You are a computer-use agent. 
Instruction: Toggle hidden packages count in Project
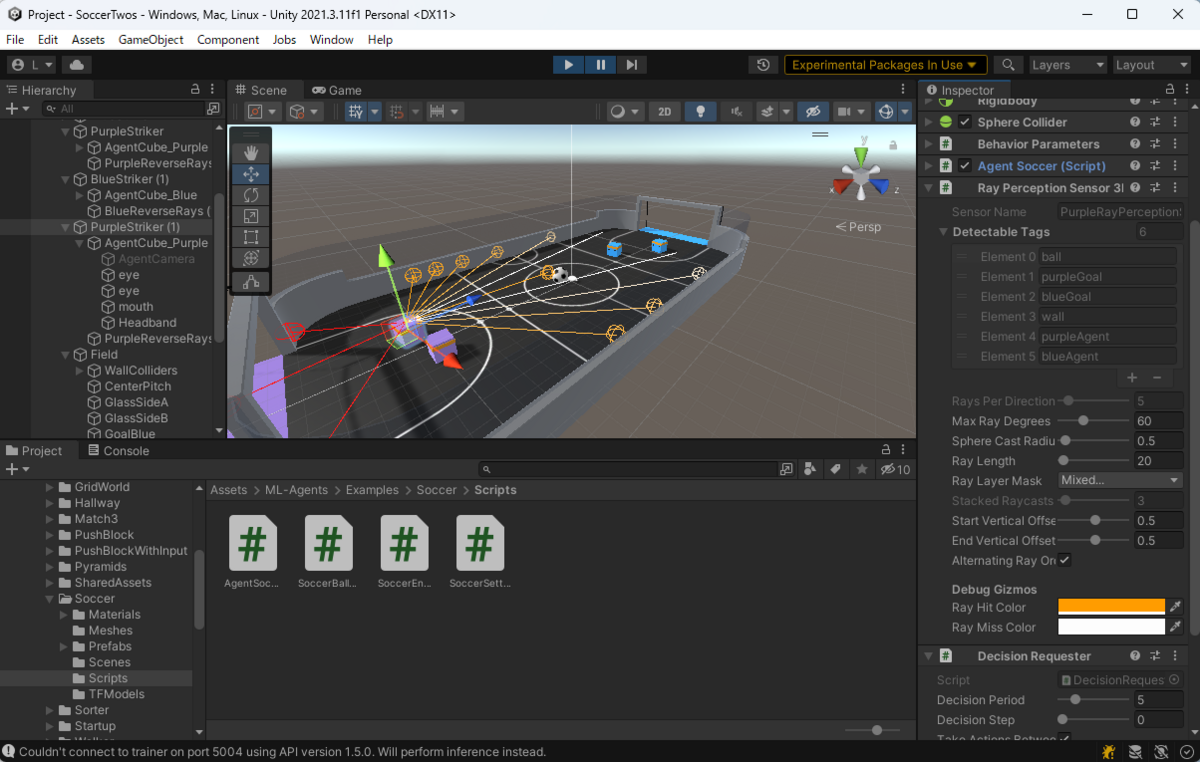[x=895, y=469]
